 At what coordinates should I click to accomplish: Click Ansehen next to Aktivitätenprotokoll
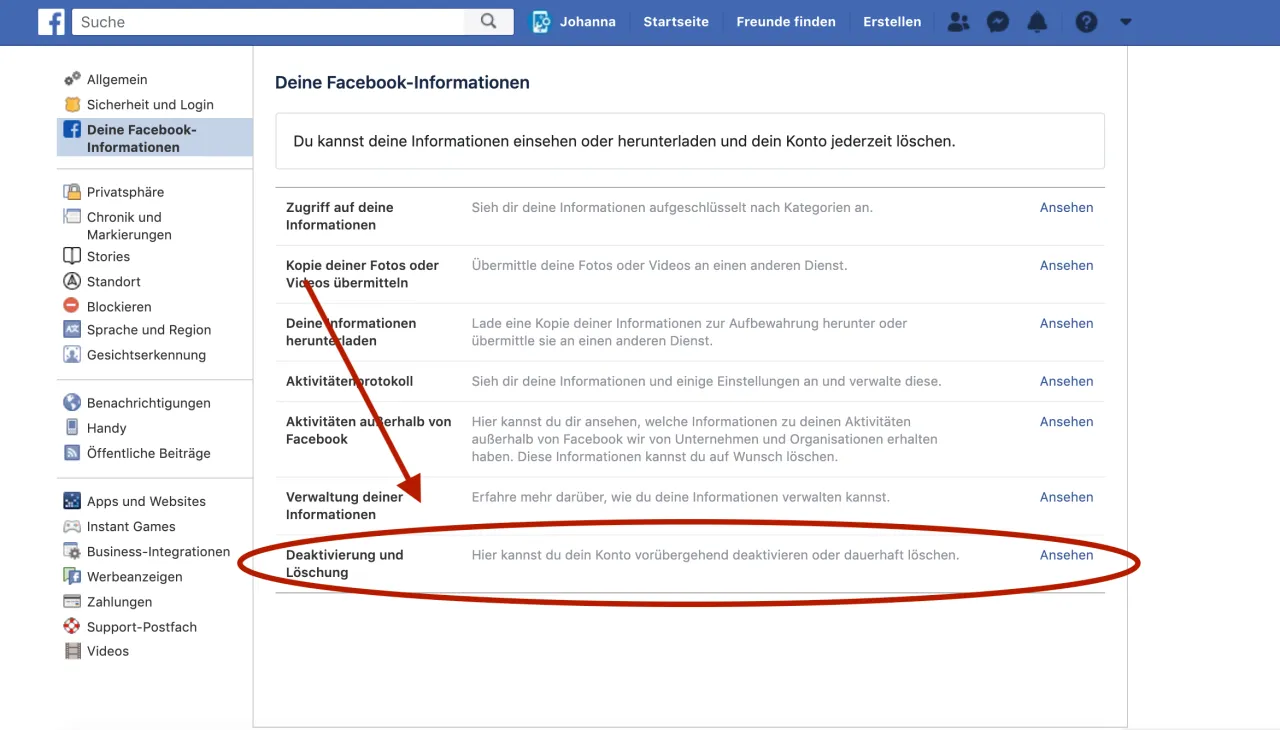1066,381
